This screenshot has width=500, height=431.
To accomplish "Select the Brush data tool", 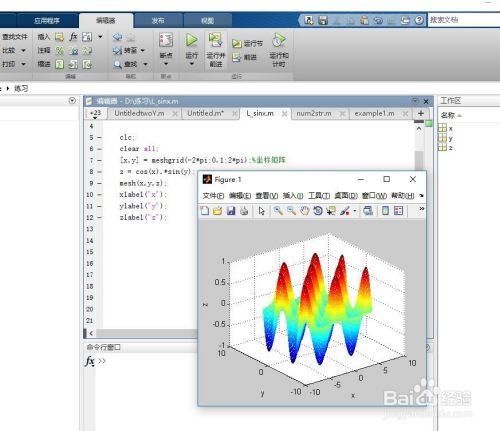I will click(x=344, y=211).
